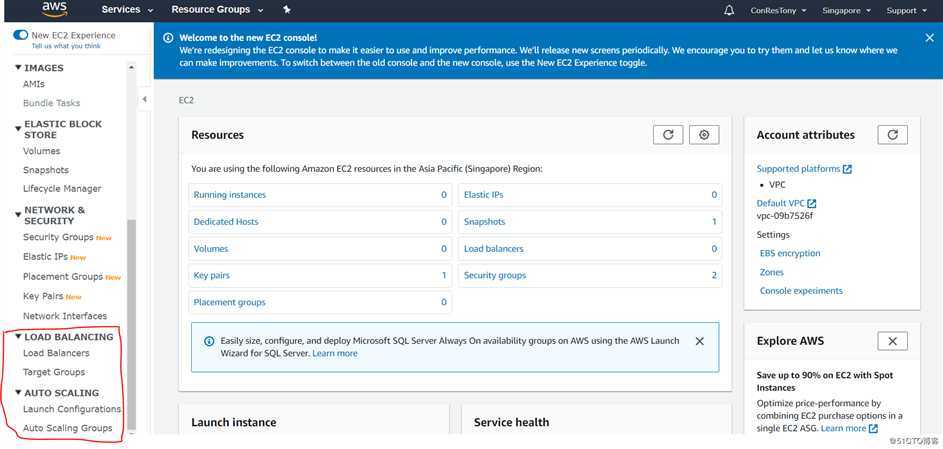Image resolution: width=943 pixels, height=449 pixels.
Task: Click external link icon beside Supported platforms
Action: (847, 170)
